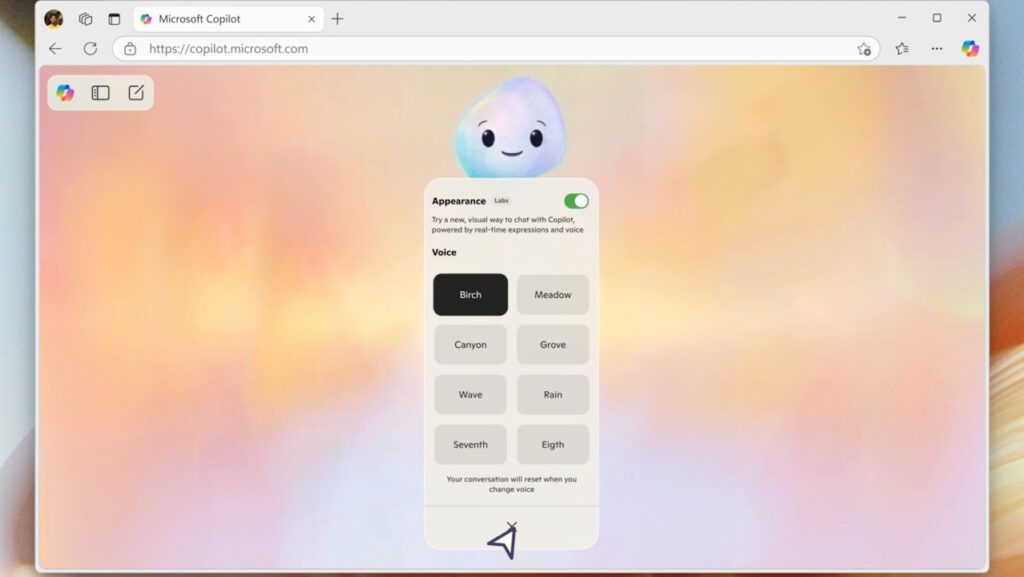The width and height of the screenshot is (1024, 577).
Task: Switch to the Eigth voice
Action: click(x=552, y=444)
